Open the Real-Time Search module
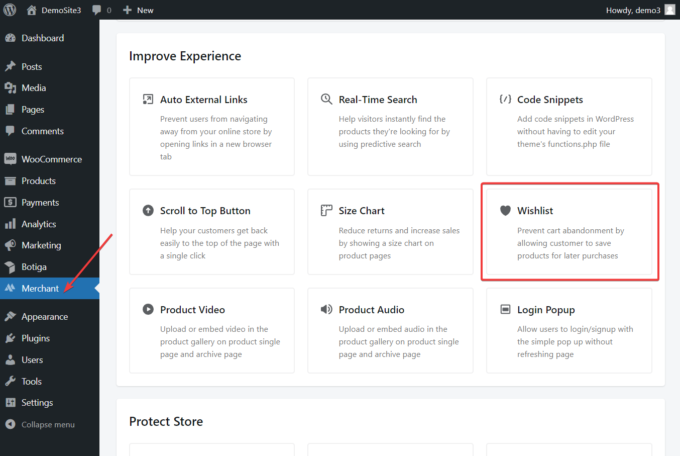 click(390, 127)
